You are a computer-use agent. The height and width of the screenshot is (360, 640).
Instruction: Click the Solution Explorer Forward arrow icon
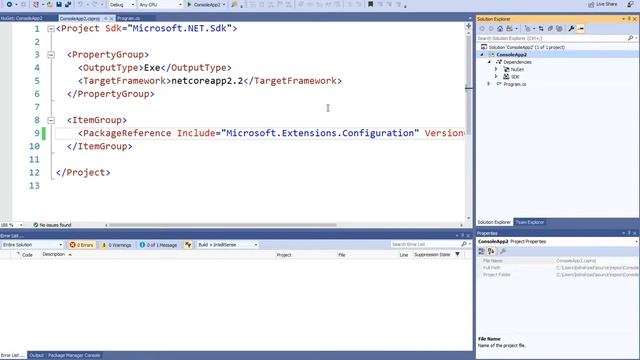click(491, 29)
